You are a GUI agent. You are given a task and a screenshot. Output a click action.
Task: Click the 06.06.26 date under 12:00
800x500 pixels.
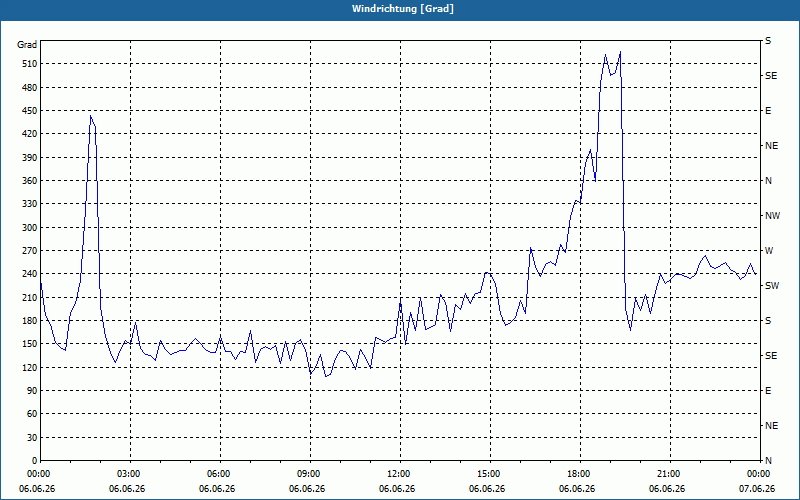point(397,489)
